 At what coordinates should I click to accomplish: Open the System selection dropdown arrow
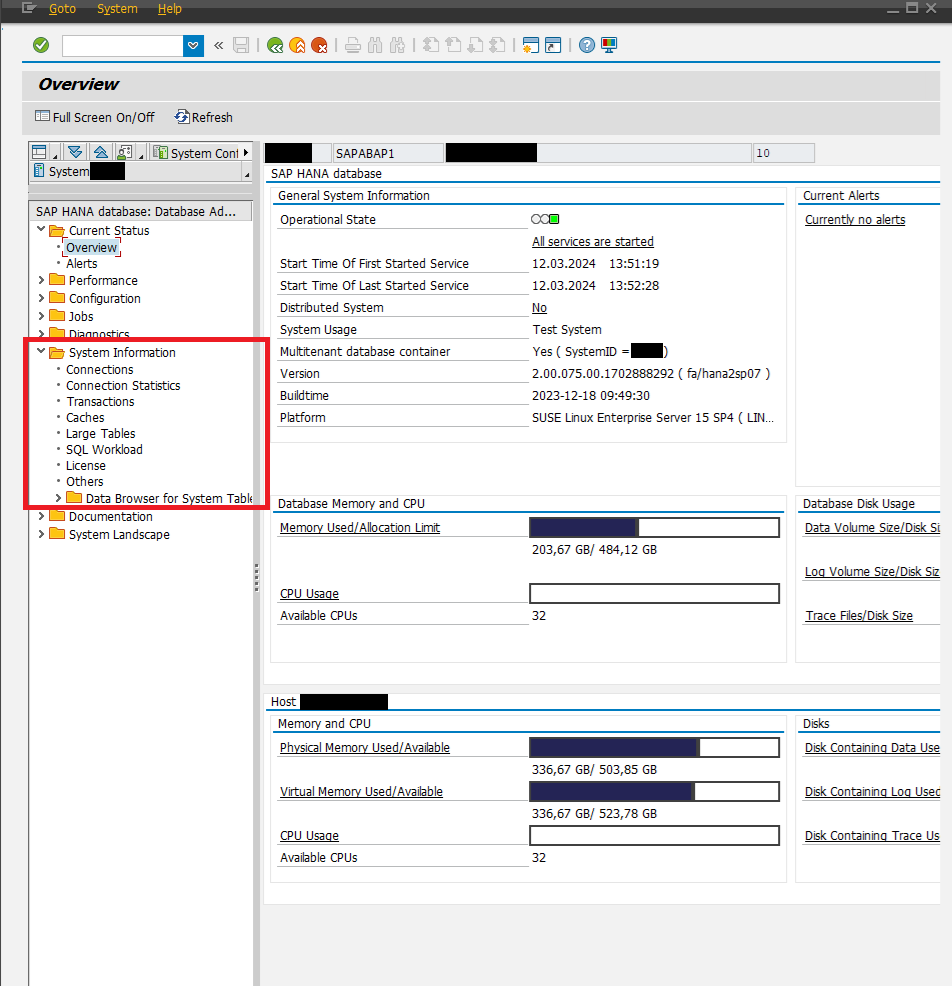pos(246,174)
